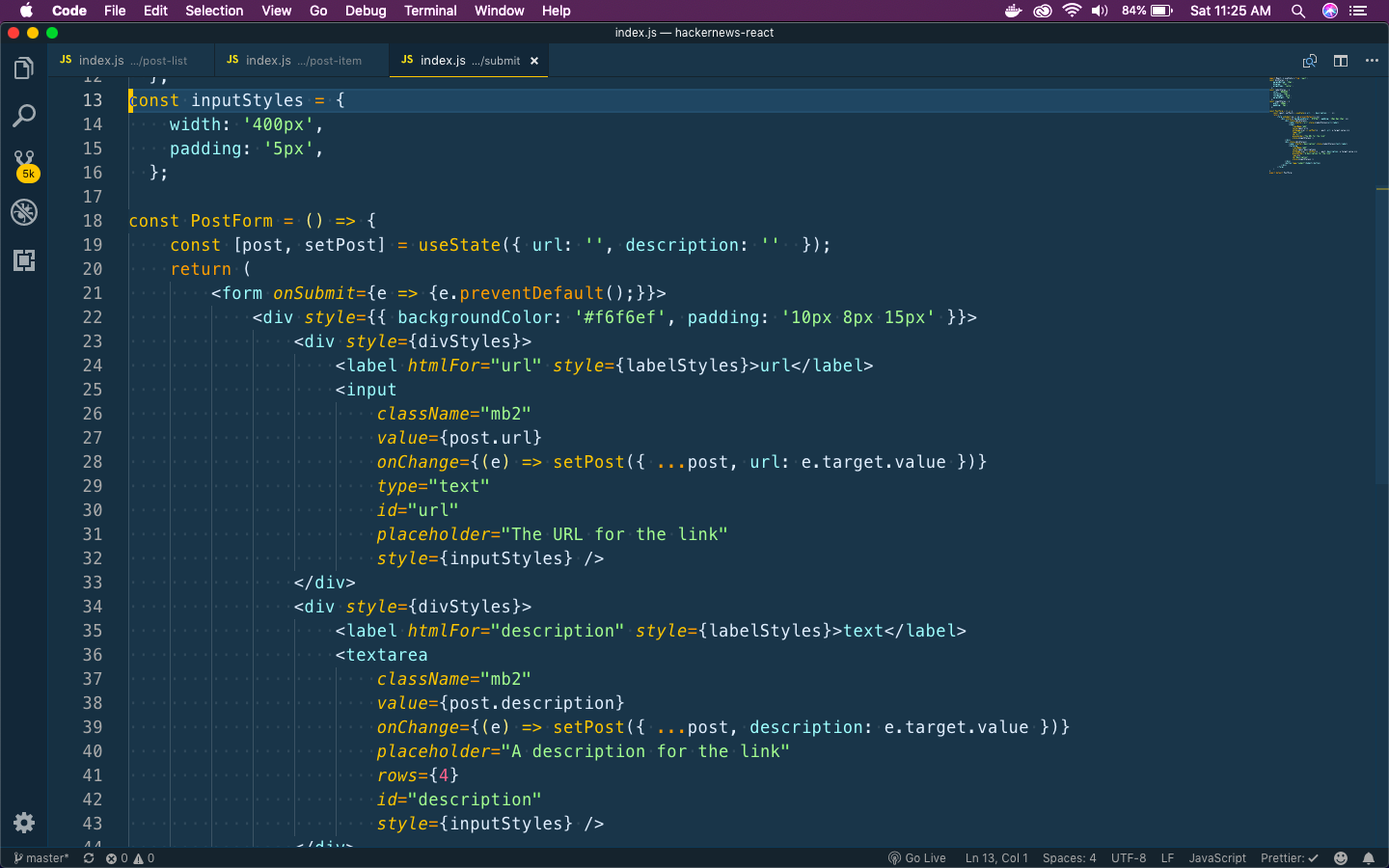Open the Terminal menu
The width and height of the screenshot is (1389, 868).
point(430,11)
